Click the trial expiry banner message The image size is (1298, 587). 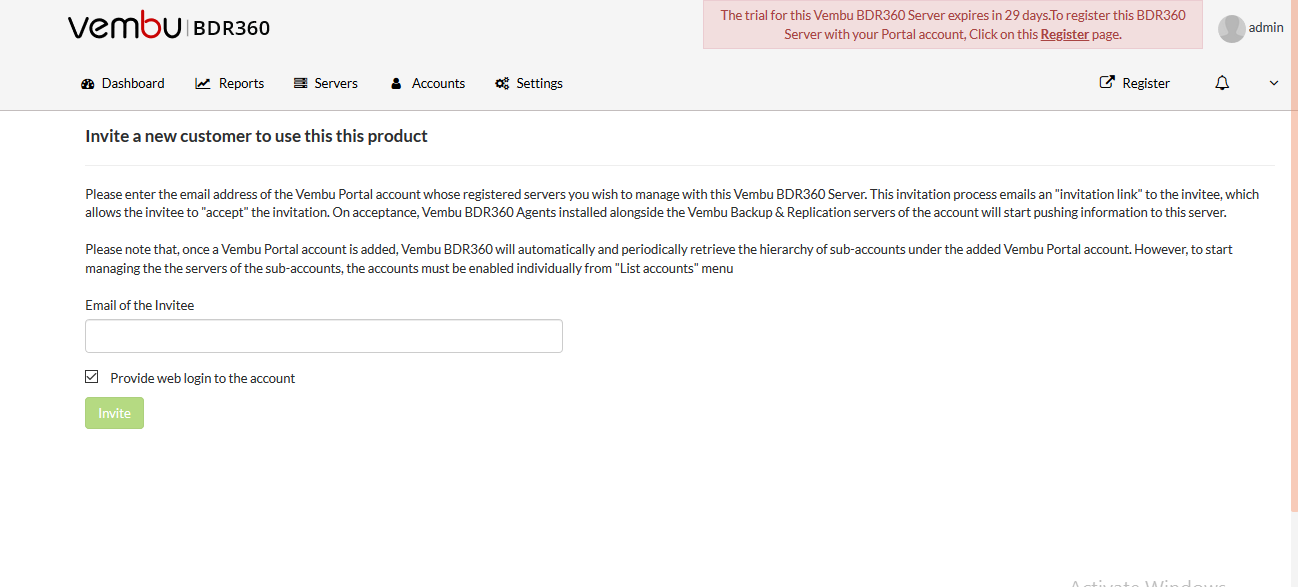[953, 25]
